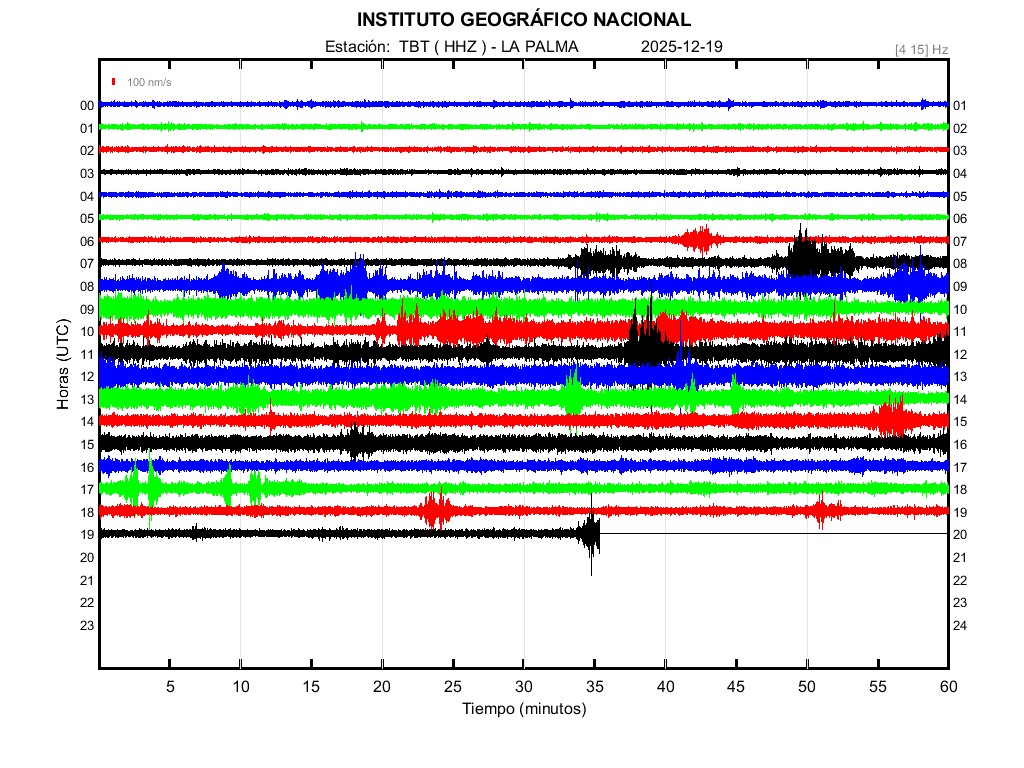Click hour label 24 on the right axis

click(959, 626)
